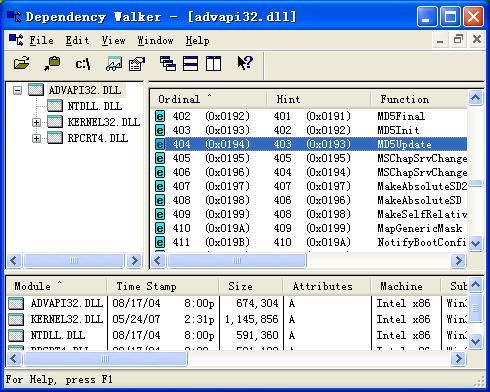490x392 pixels.
Task: Open the View menu
Action: tap(113, 41)
